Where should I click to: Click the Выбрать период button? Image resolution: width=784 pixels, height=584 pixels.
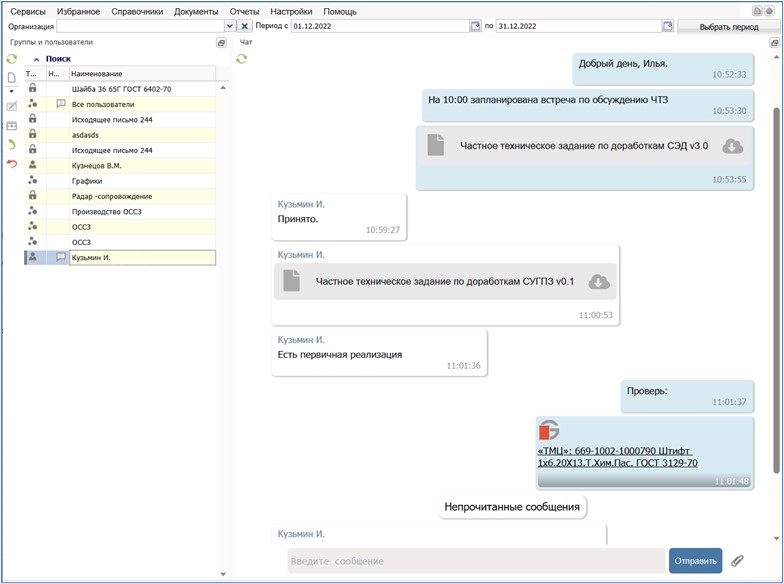pos(728,26)
